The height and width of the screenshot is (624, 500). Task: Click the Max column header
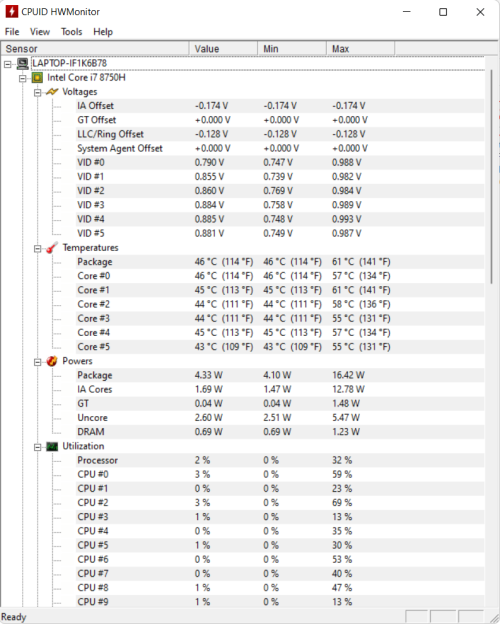360,49
